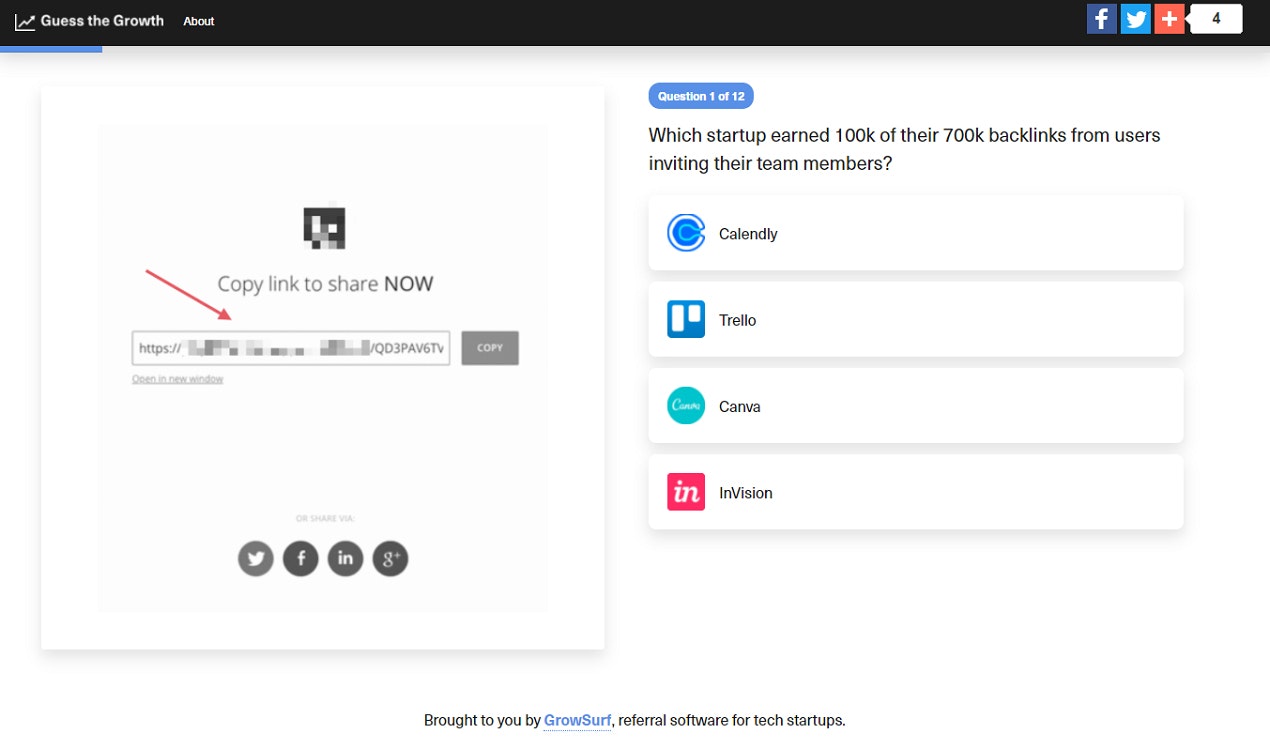
Task: Select the Calendly answer
Action: pyautogui.click(x=916, y=233)
